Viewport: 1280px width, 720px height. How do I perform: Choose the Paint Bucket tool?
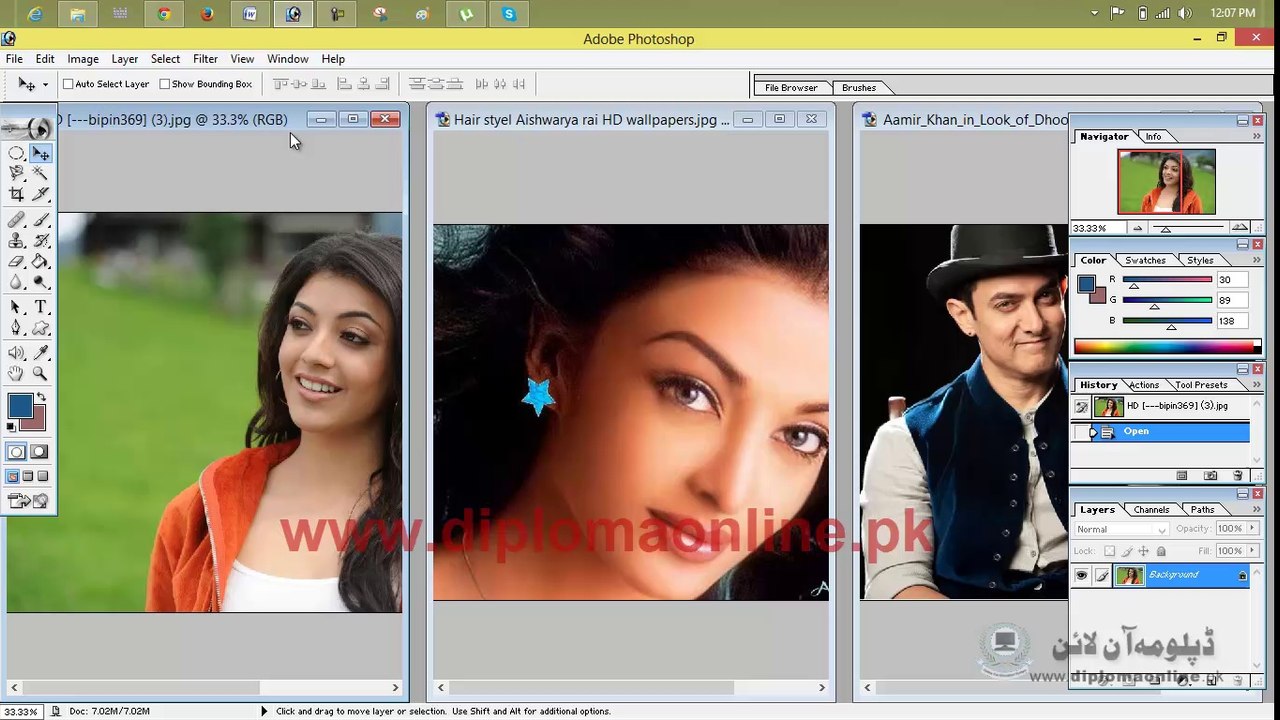[40, 262]
